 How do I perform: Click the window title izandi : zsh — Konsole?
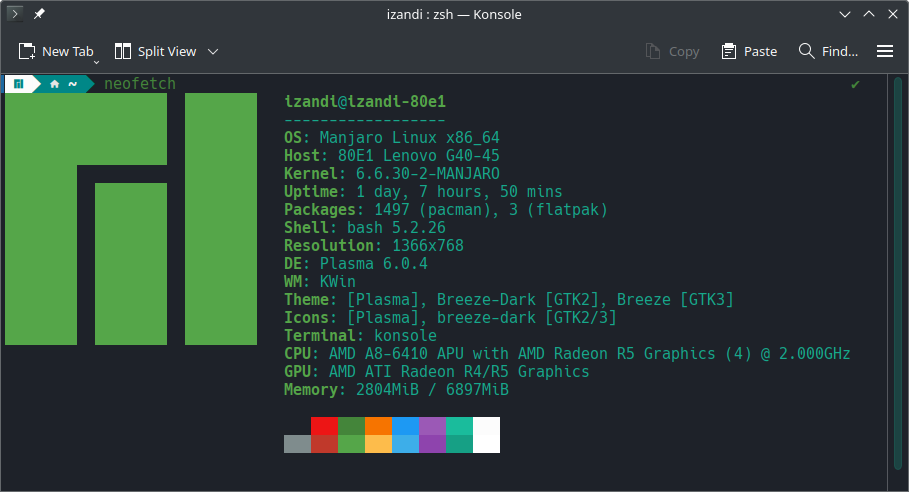point(454,14)
